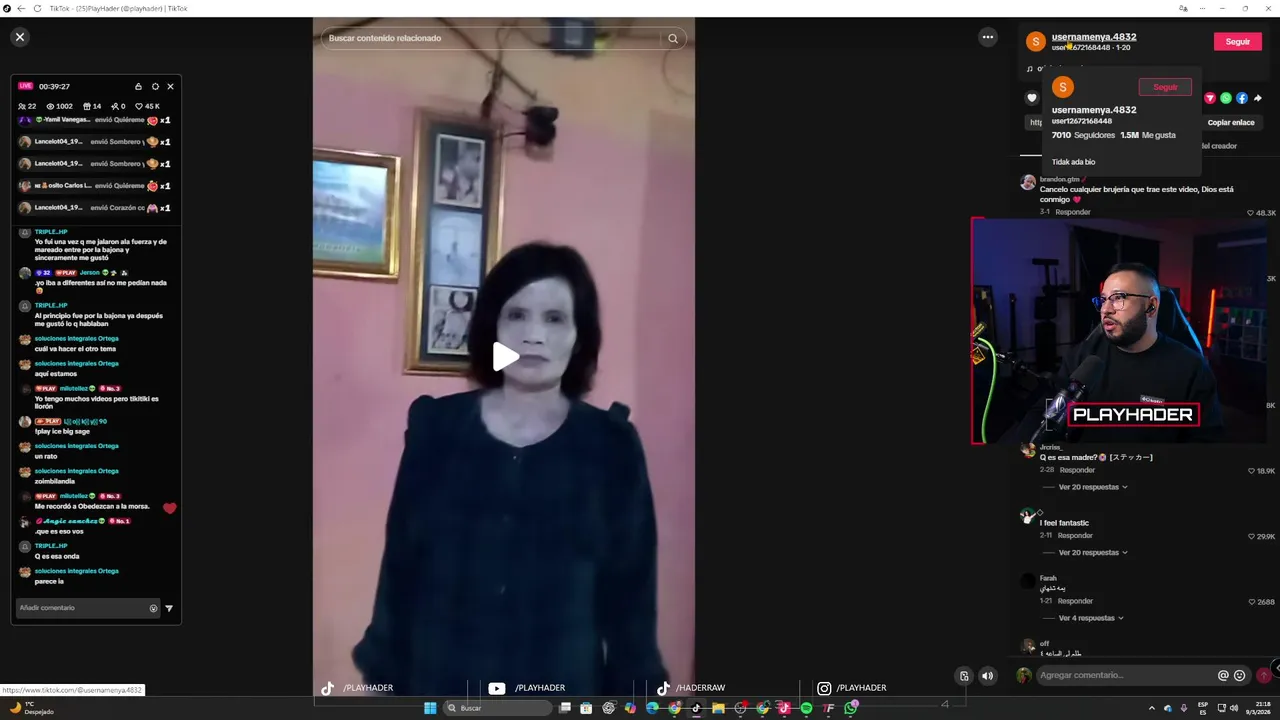Screen dimensions: 1280x720
Task: Click the pink send-to-friends share icon
Action: (x=1210, y=98)
